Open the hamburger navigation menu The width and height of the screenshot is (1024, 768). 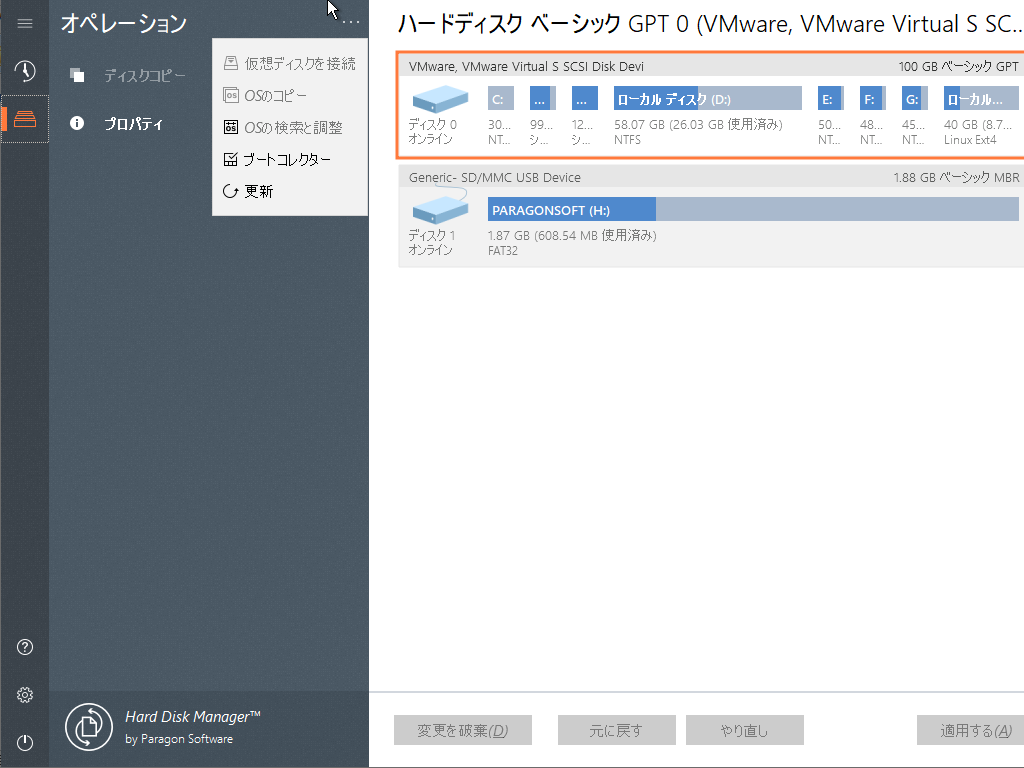pyautogui.click(x=25, y=23)
